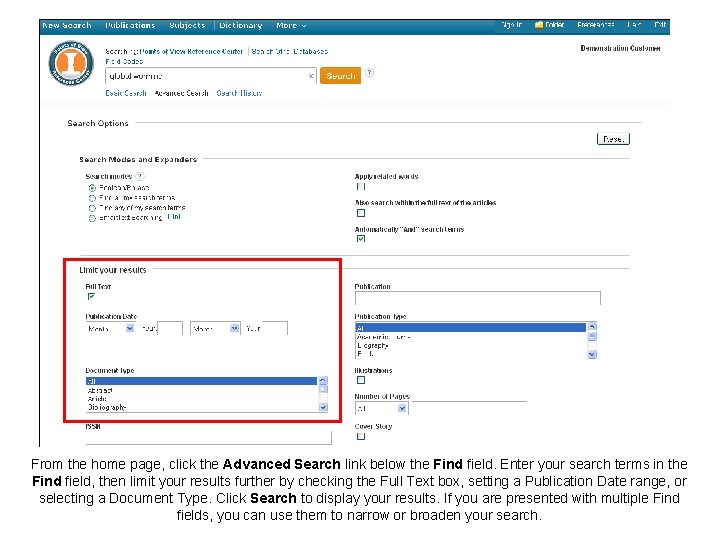Click the Publication input field

478,298
